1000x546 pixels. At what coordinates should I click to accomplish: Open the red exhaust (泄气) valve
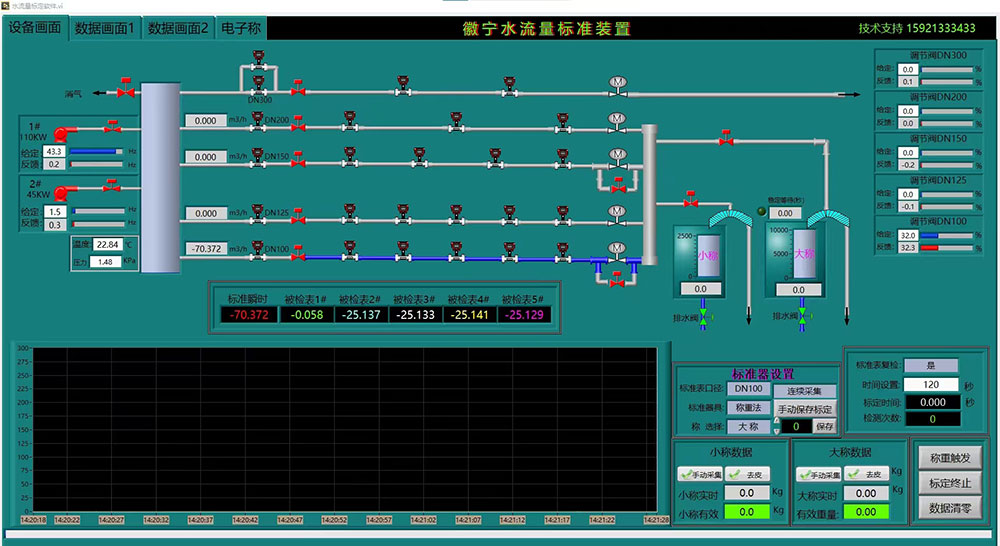click(125, 91)
